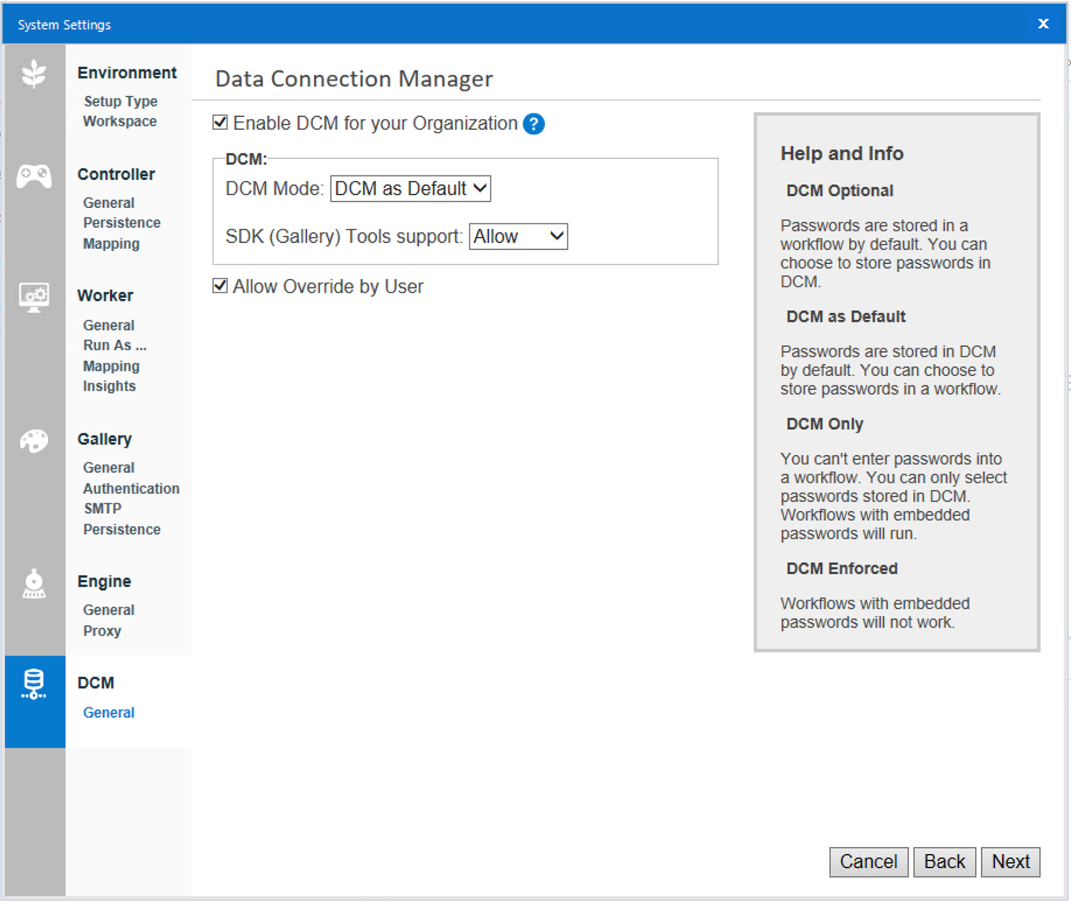Click the Next button
Viewport: 1071px width, 901px height.
1010,862
